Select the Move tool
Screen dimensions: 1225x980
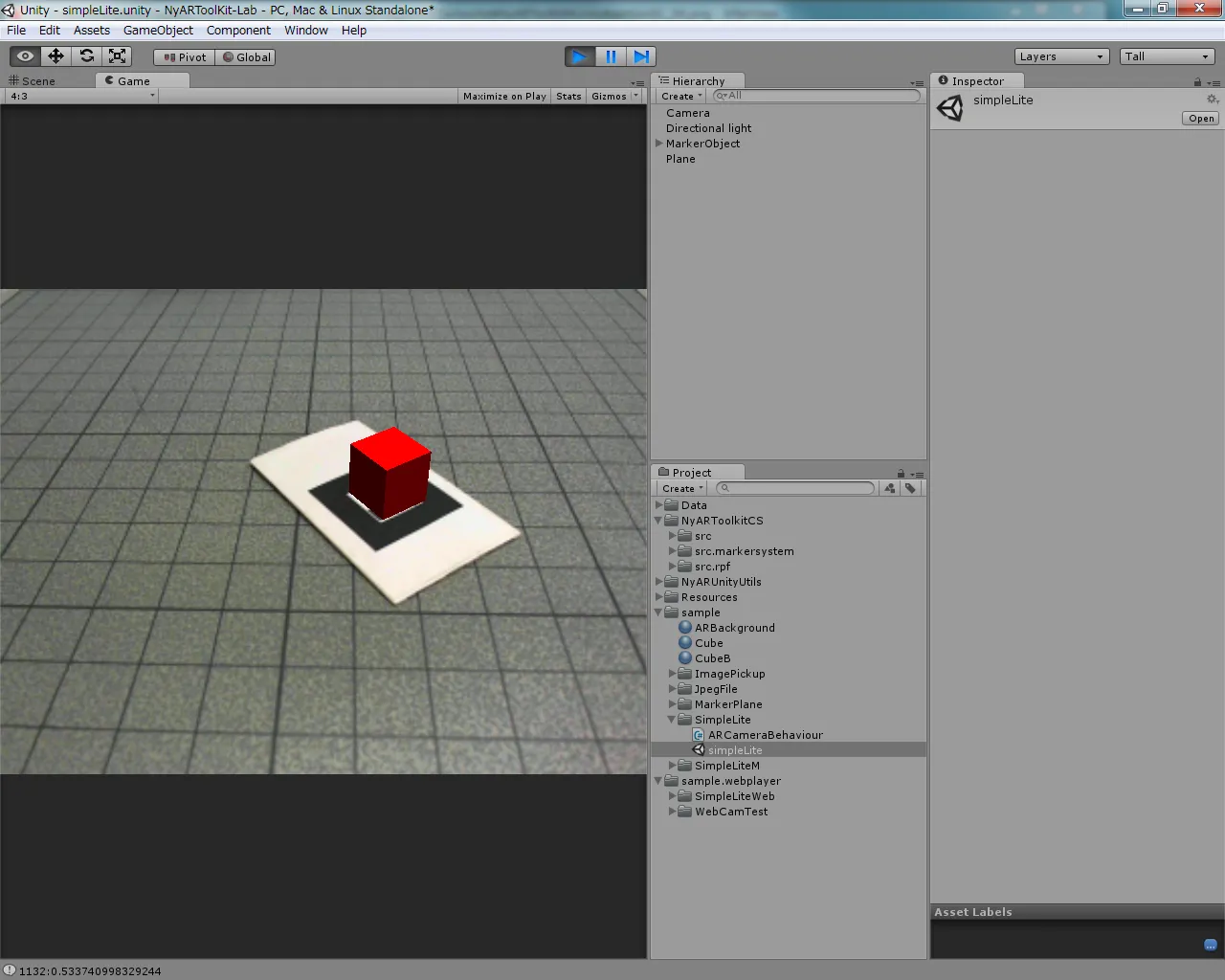[56, 56]
